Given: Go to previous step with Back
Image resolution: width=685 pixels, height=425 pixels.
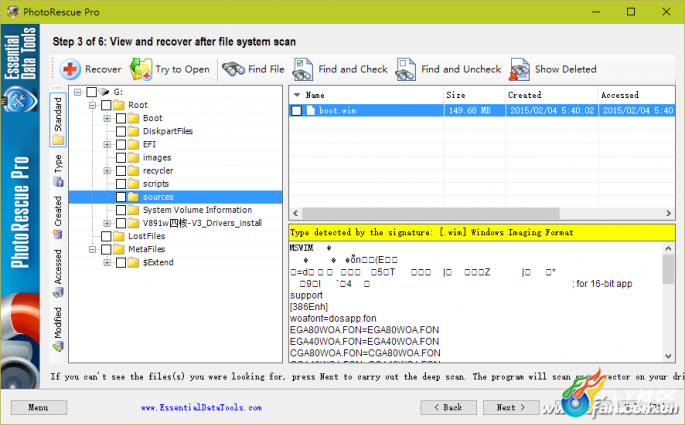Looking at the screenshot, I should click(x=448, y=407).
